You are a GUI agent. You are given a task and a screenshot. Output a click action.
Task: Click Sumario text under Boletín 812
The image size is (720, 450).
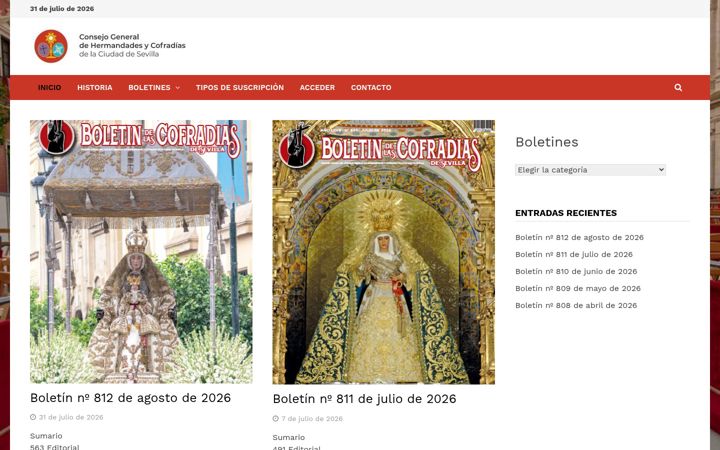[46, 436]
